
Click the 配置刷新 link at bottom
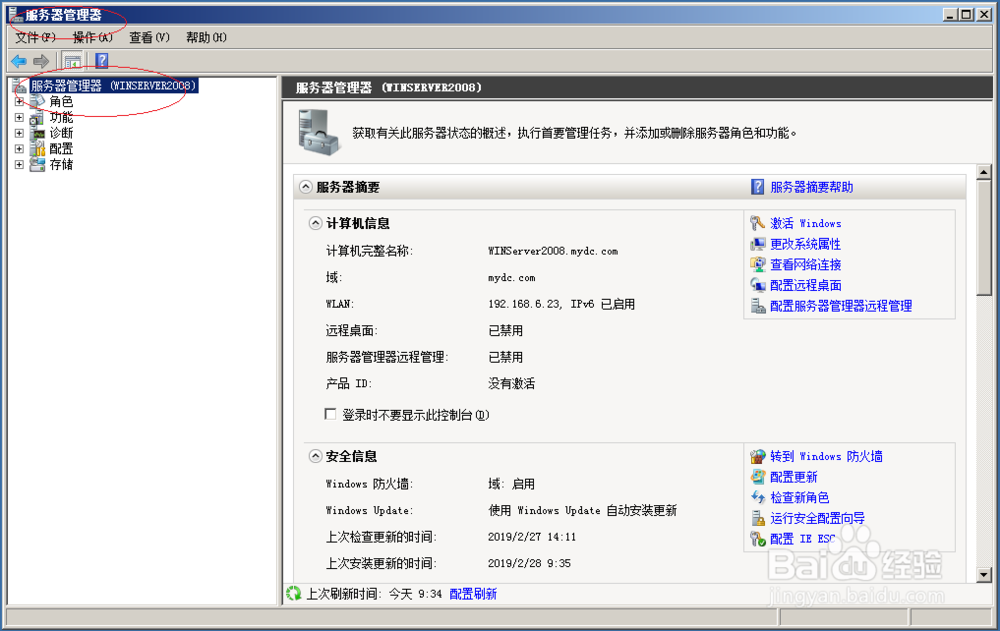coord(472,593)
